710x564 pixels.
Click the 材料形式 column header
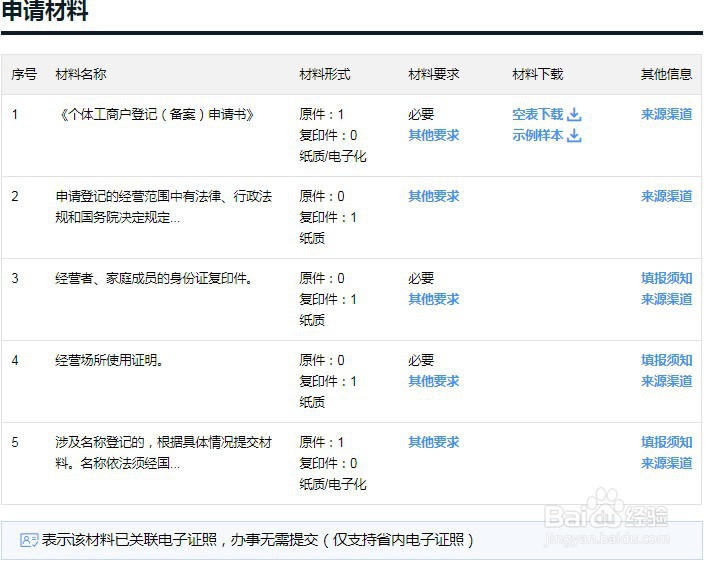pyautogui.click(x=325, y=74)
